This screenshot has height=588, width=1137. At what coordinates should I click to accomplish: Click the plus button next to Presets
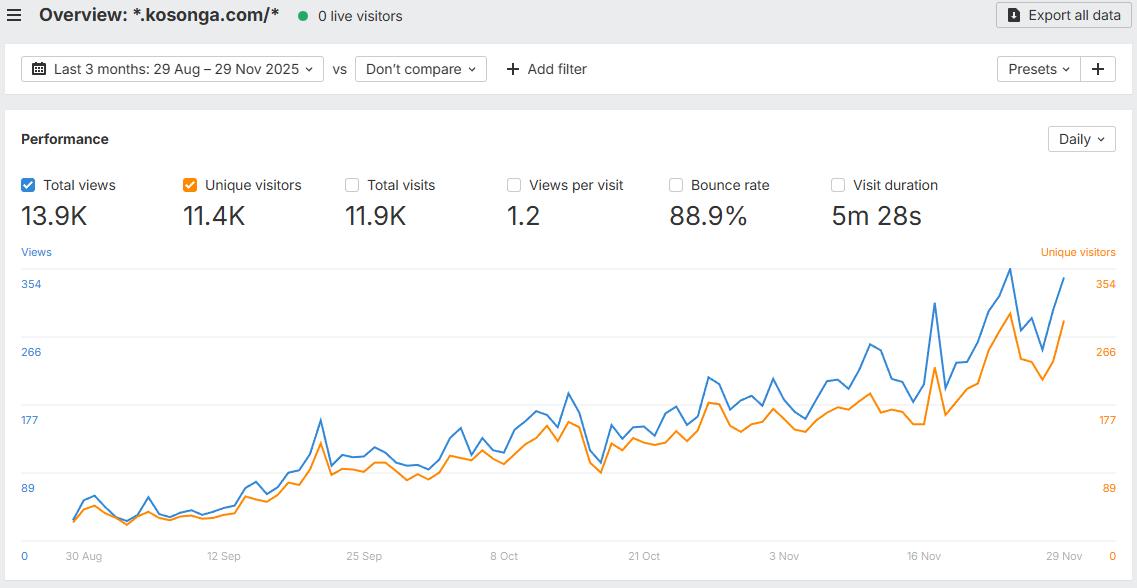pos(1098,70)
